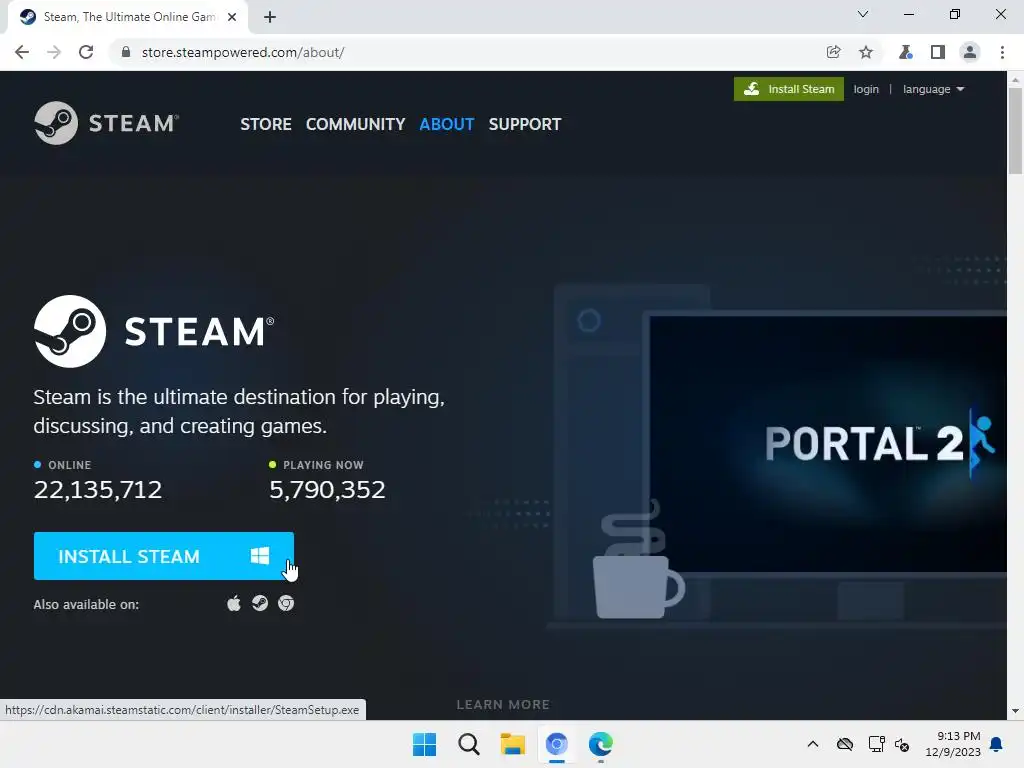Image resolution: width=1024 pixels, height=768 pixels.
Task: Open the notifications bell icon
Action: point(997,744)
